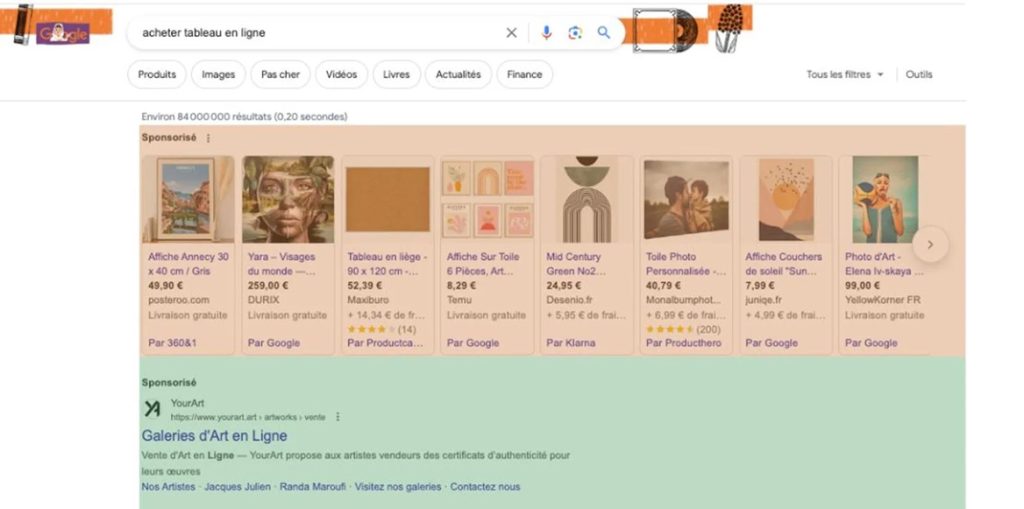Image resolution: width=1024 pixels, height=509 pixels.
Task: Click the Par 360&1 attribution link
Action: 172,343
